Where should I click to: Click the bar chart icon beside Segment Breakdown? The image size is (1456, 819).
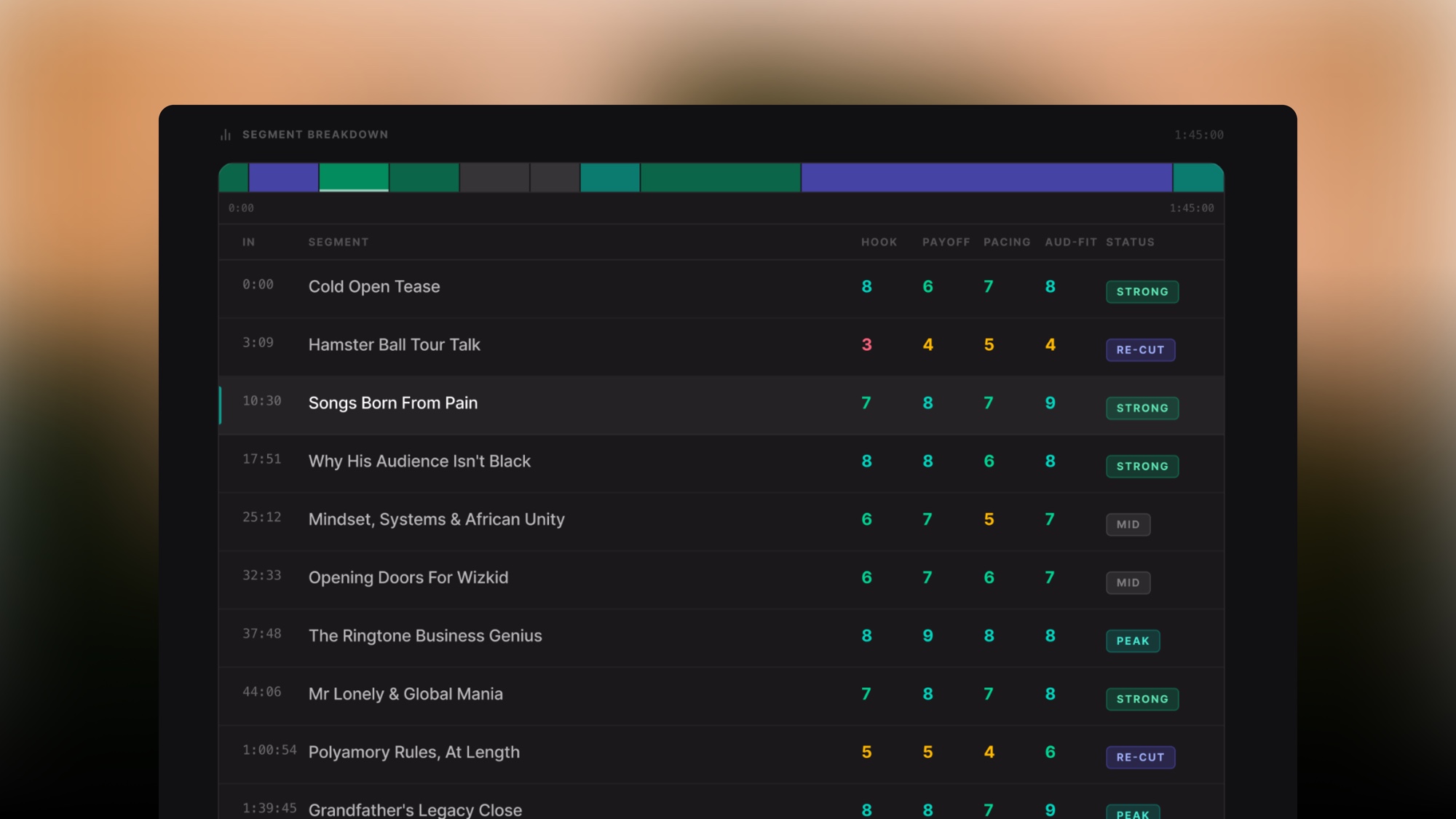226,135
